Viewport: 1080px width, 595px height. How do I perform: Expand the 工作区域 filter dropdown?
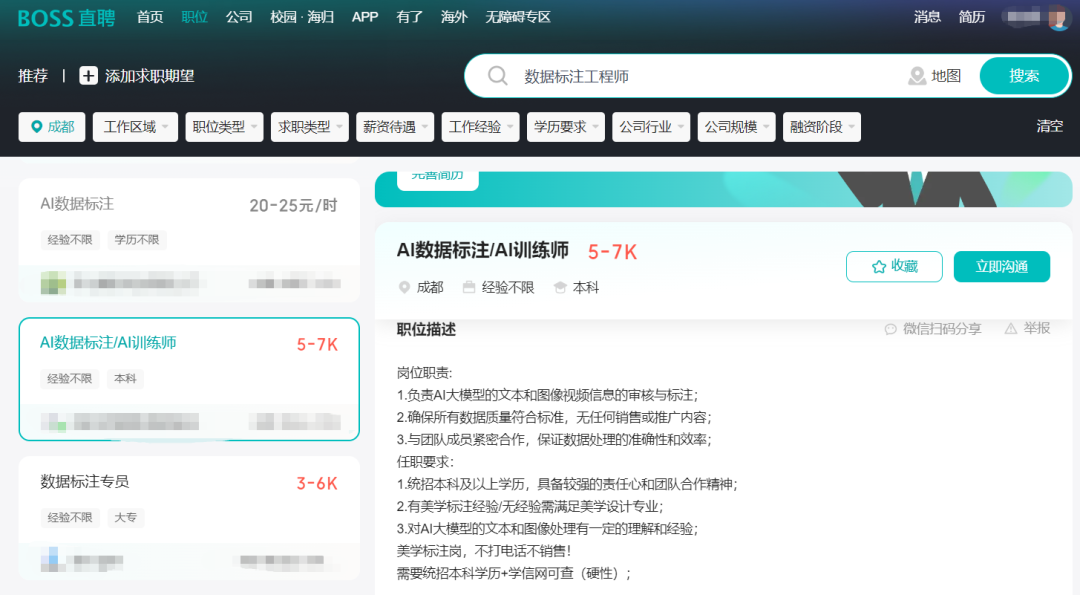[135, 127]
